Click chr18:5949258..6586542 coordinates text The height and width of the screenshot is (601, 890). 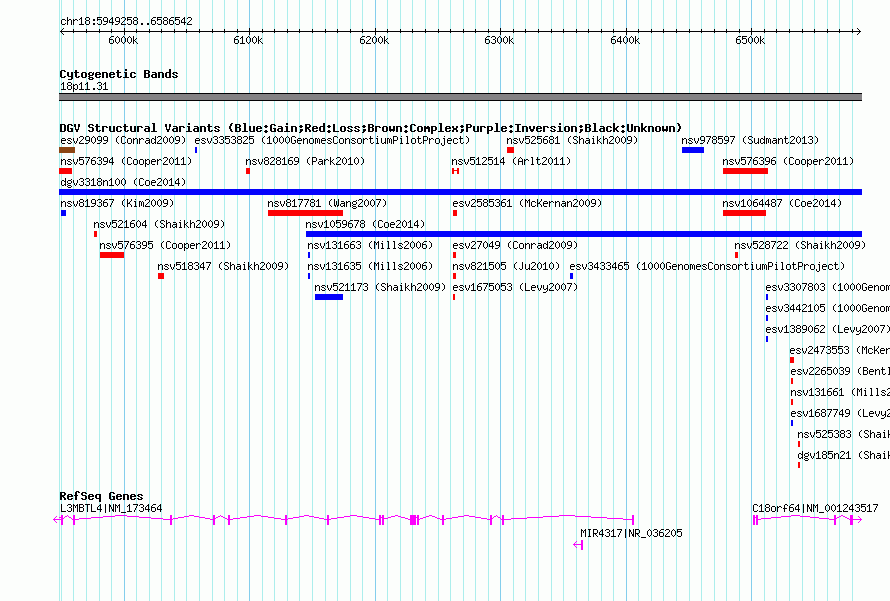pyautogui.click(x=126, y=21)
